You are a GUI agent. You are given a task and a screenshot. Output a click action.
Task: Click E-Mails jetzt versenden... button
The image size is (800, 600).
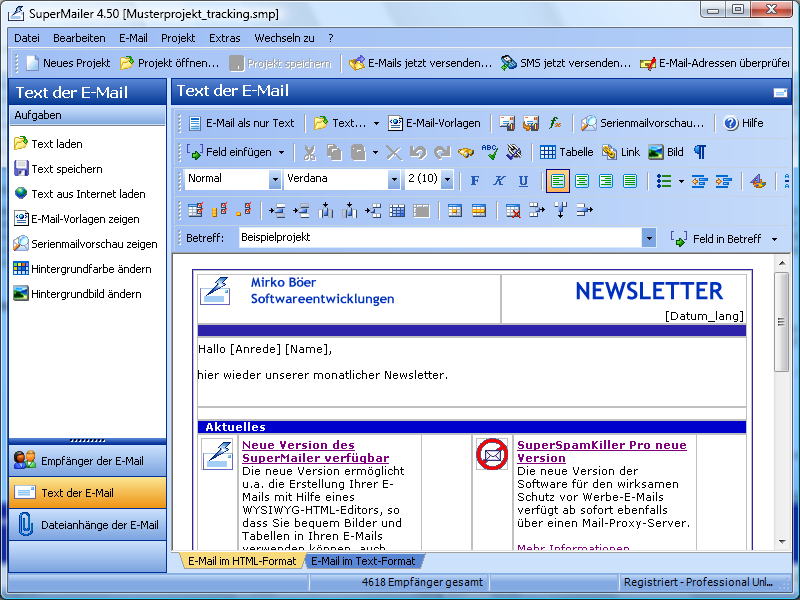pyautogui.click(x=420, y=63)
